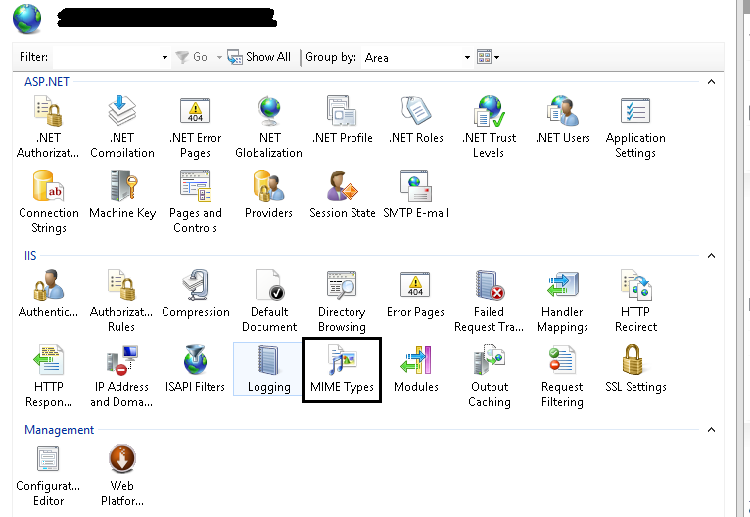The image size is (750, 517).
Task: Open IIS Error Pages feature
Action: click(x=416, y=294)
